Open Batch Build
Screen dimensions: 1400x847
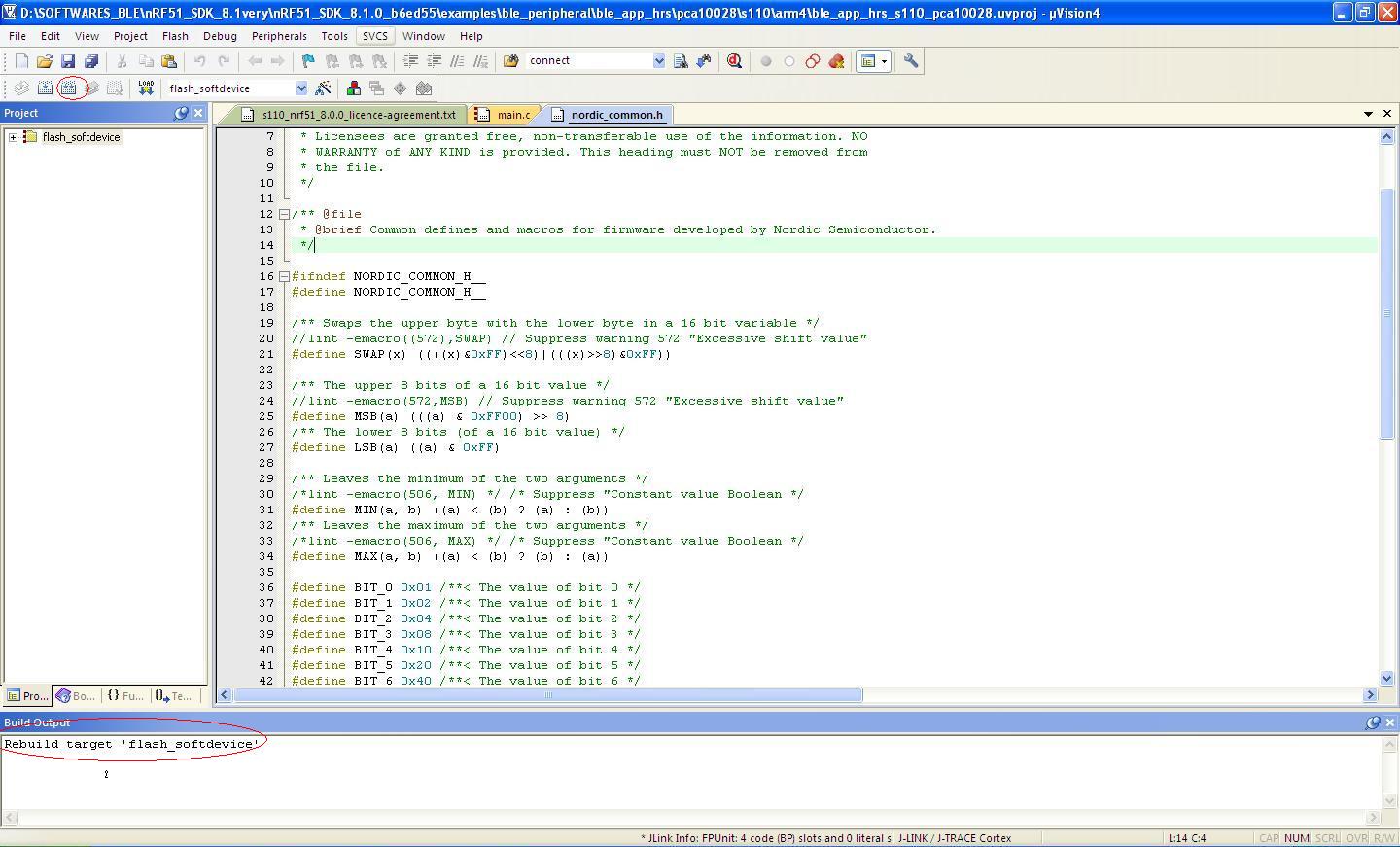tap(91, 88)
